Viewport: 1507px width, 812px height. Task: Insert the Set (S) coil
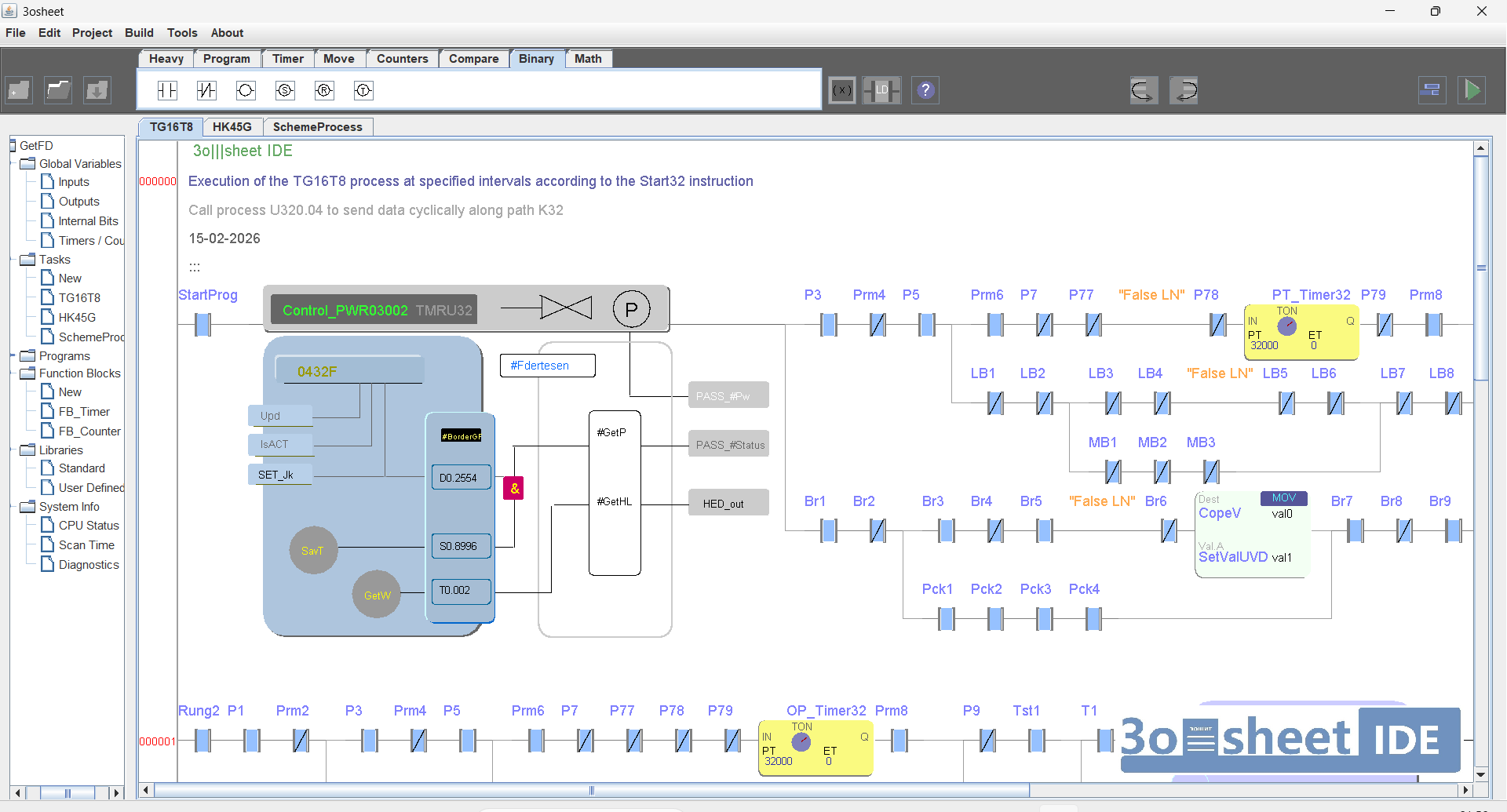pyautogui.click(x=285, y=90)
